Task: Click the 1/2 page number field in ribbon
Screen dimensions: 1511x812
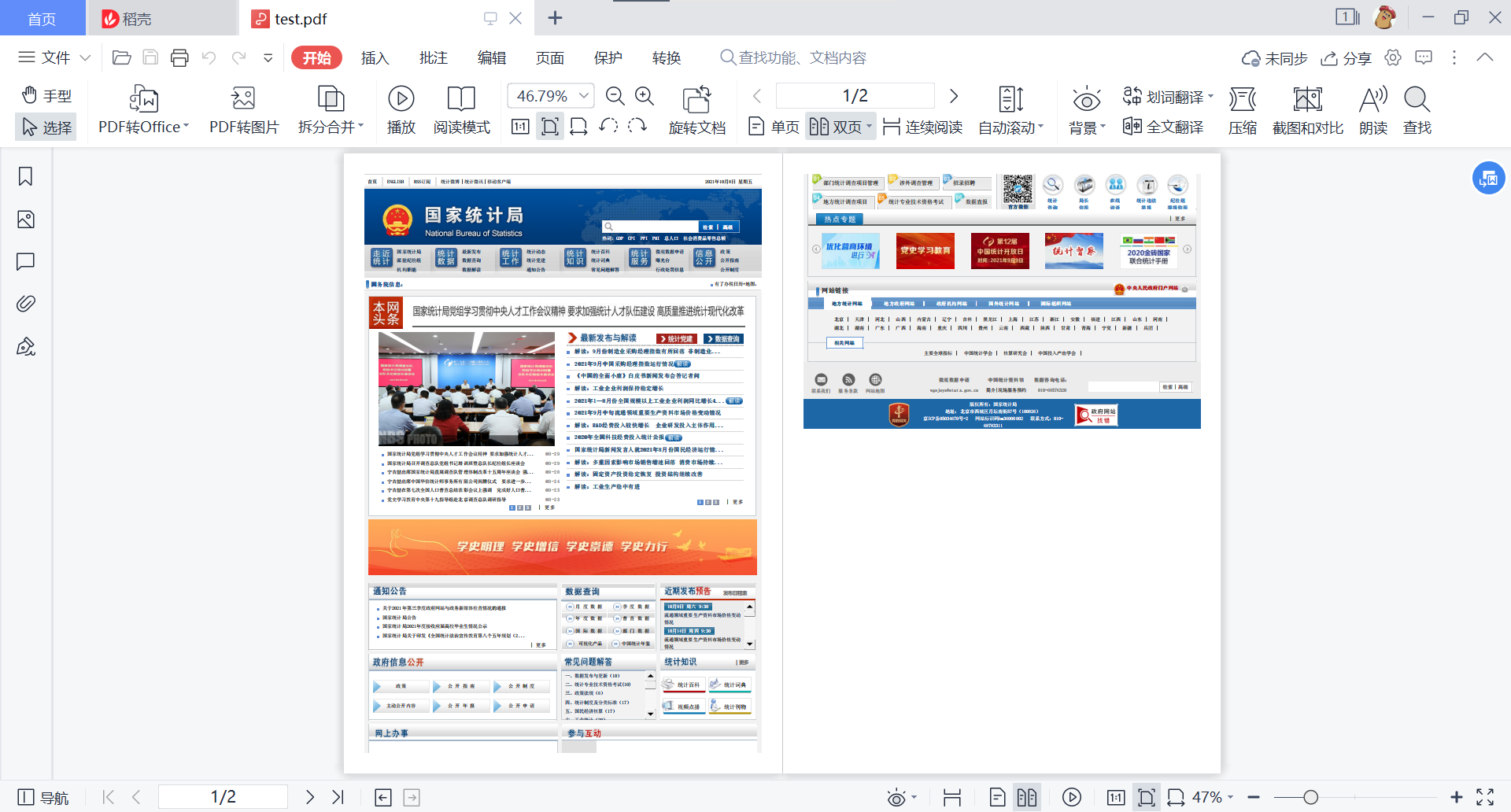Action: 855,96
